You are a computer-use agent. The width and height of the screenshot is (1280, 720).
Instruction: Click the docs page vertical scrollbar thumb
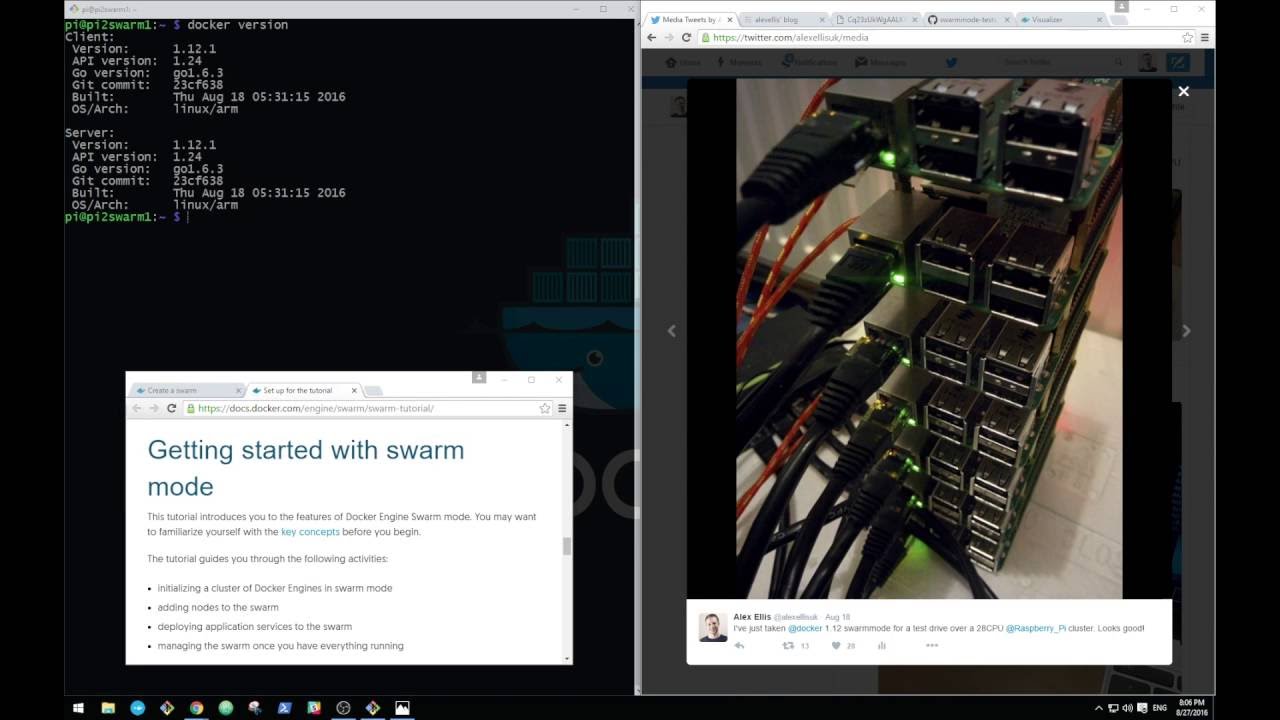point(567,546)
